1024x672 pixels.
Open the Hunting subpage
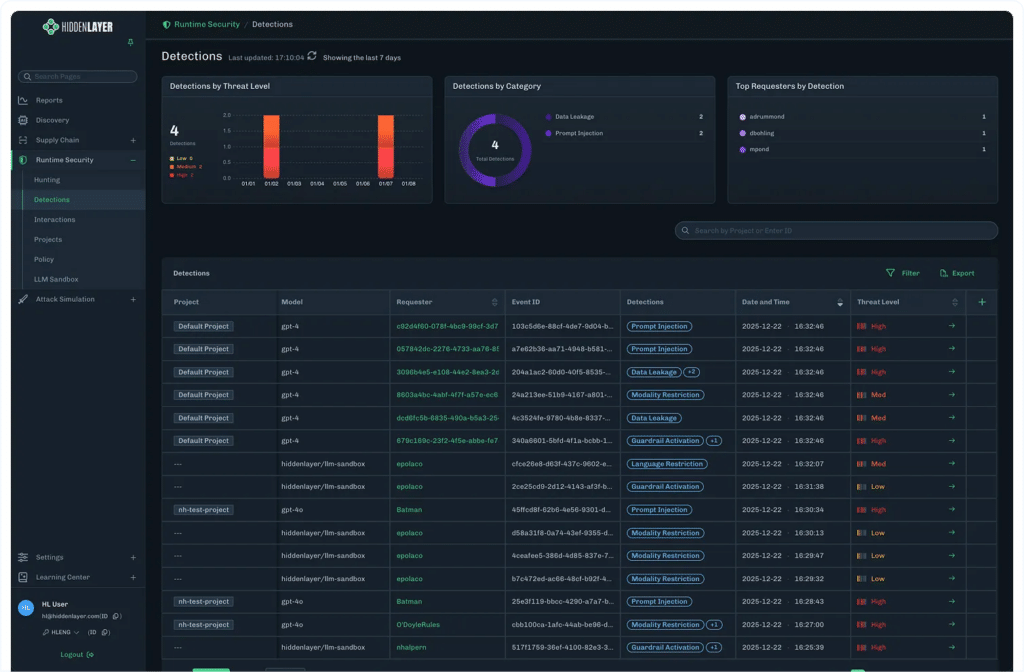pyautogui.click(x=47, y=180)
